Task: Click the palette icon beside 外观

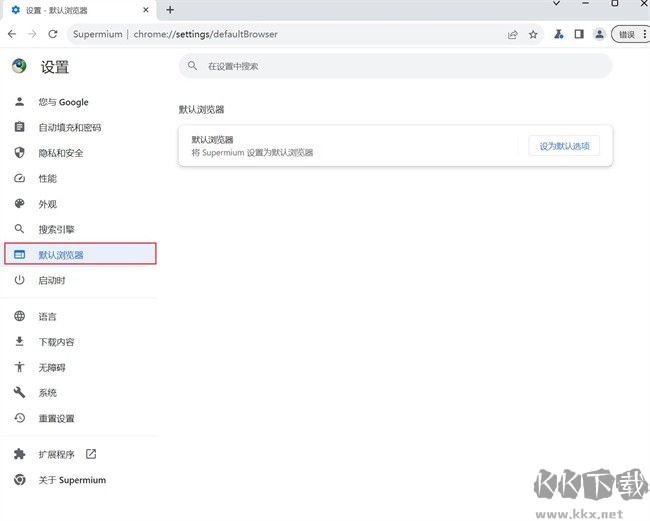Action: (19, 204)
